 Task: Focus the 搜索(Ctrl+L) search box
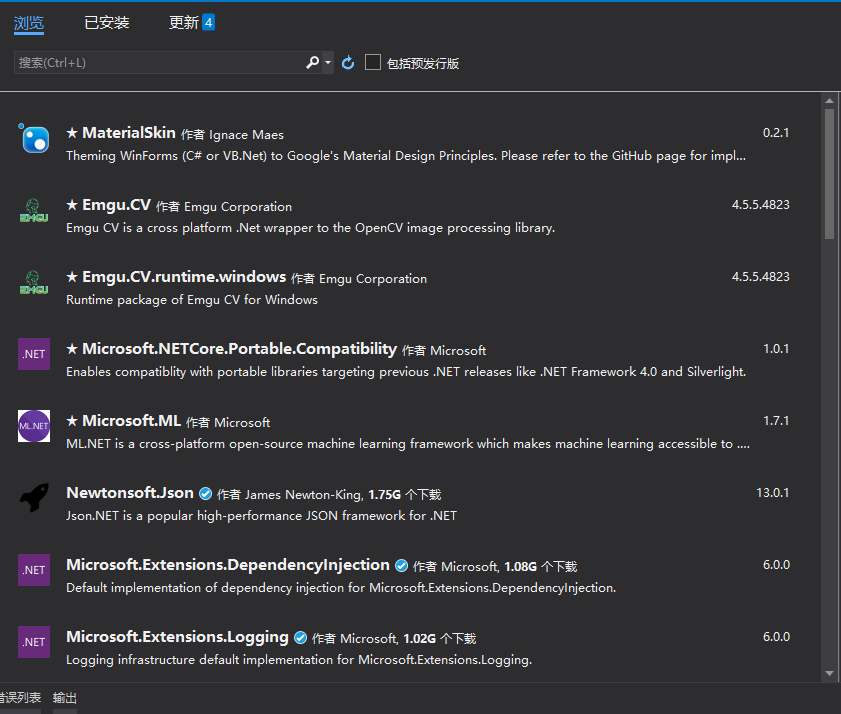(159, 63)
